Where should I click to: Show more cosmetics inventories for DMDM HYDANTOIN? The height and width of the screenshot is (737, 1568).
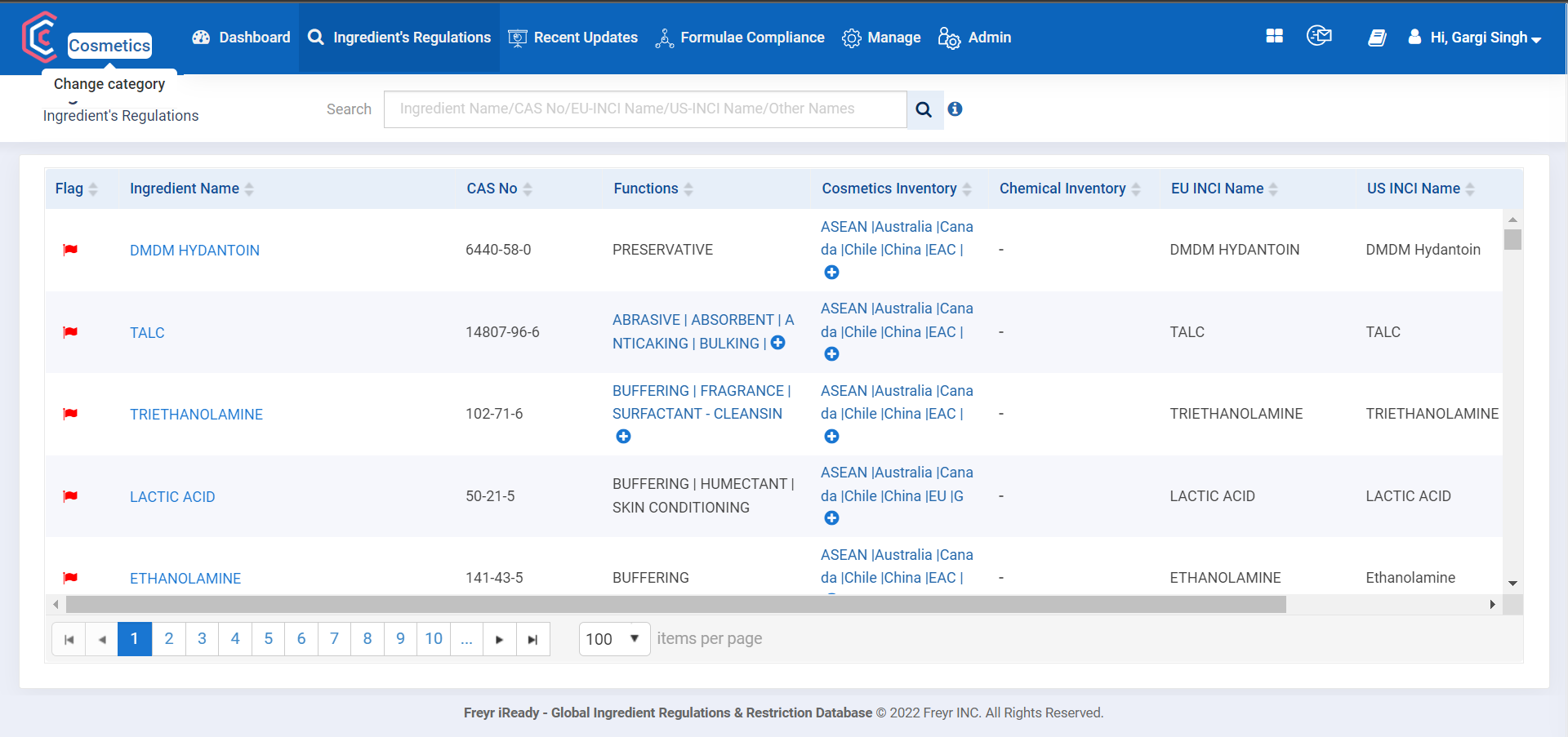[832, 273]
